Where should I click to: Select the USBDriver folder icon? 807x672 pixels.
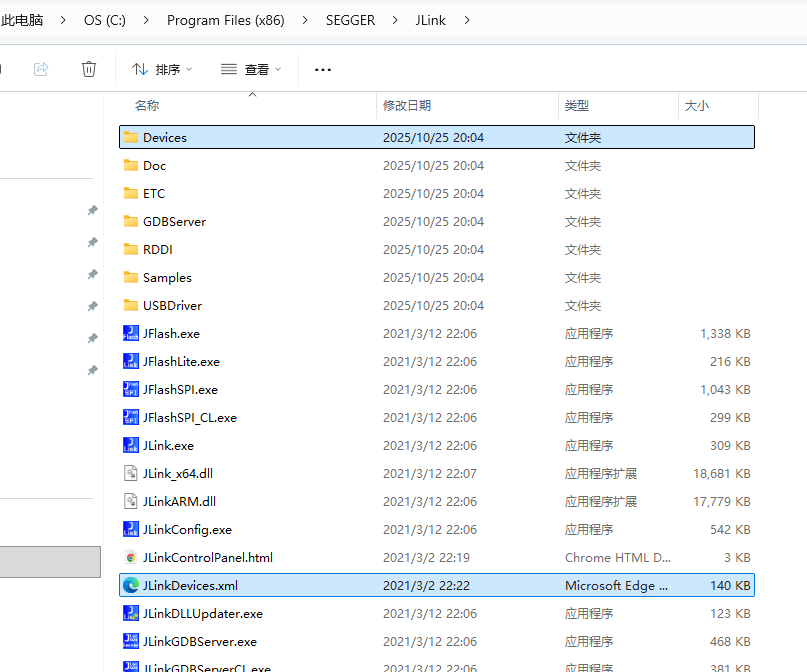coord(131,305)
